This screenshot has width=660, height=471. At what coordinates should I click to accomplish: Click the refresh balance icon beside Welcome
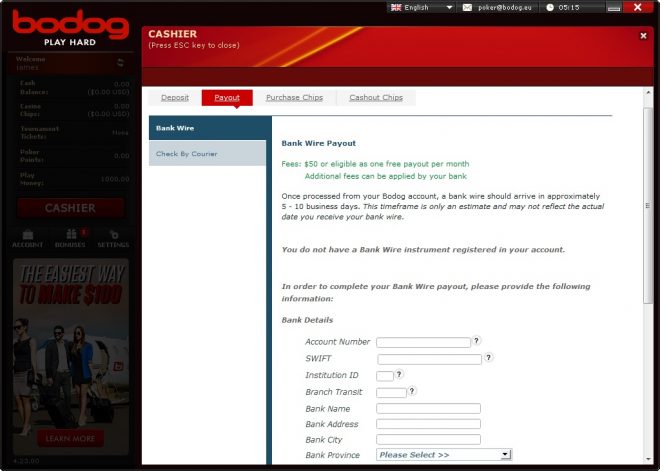[x=120, y=63]
